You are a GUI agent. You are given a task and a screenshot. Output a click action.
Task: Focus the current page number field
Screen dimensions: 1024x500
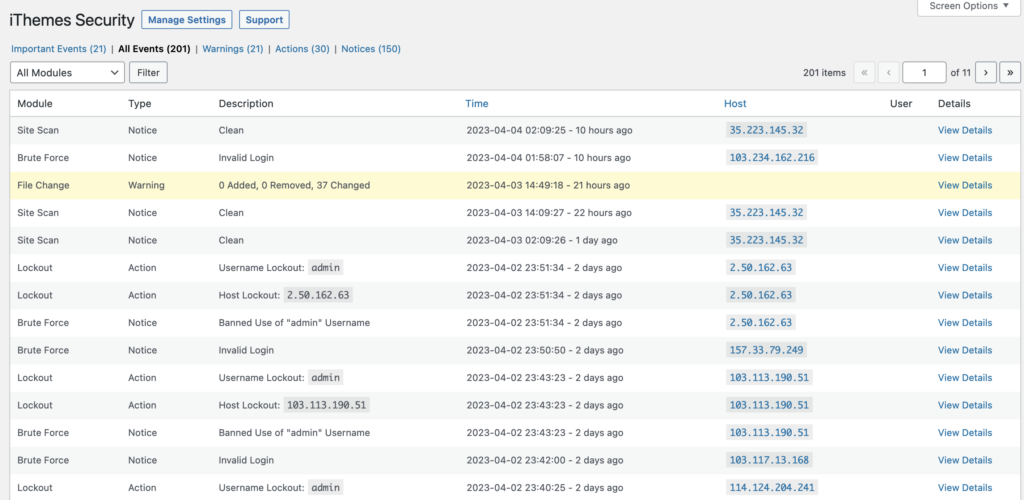click(924, 72)
